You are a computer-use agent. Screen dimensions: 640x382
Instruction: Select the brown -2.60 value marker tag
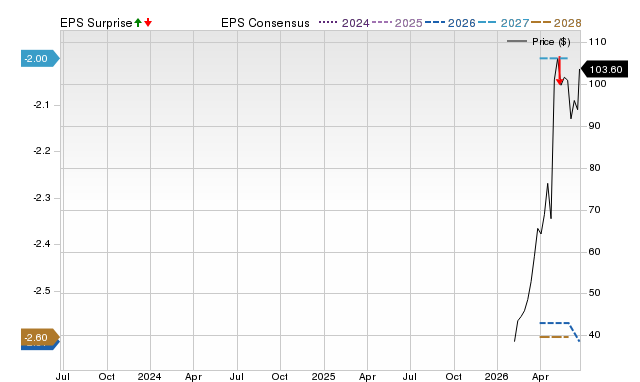pos(40,338)
